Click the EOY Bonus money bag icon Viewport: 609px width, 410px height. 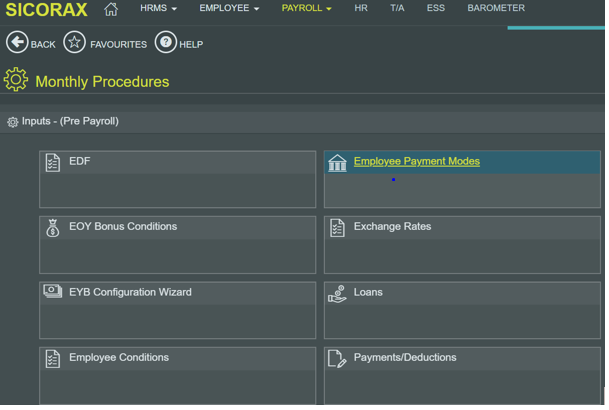click(x=53, y=228)
